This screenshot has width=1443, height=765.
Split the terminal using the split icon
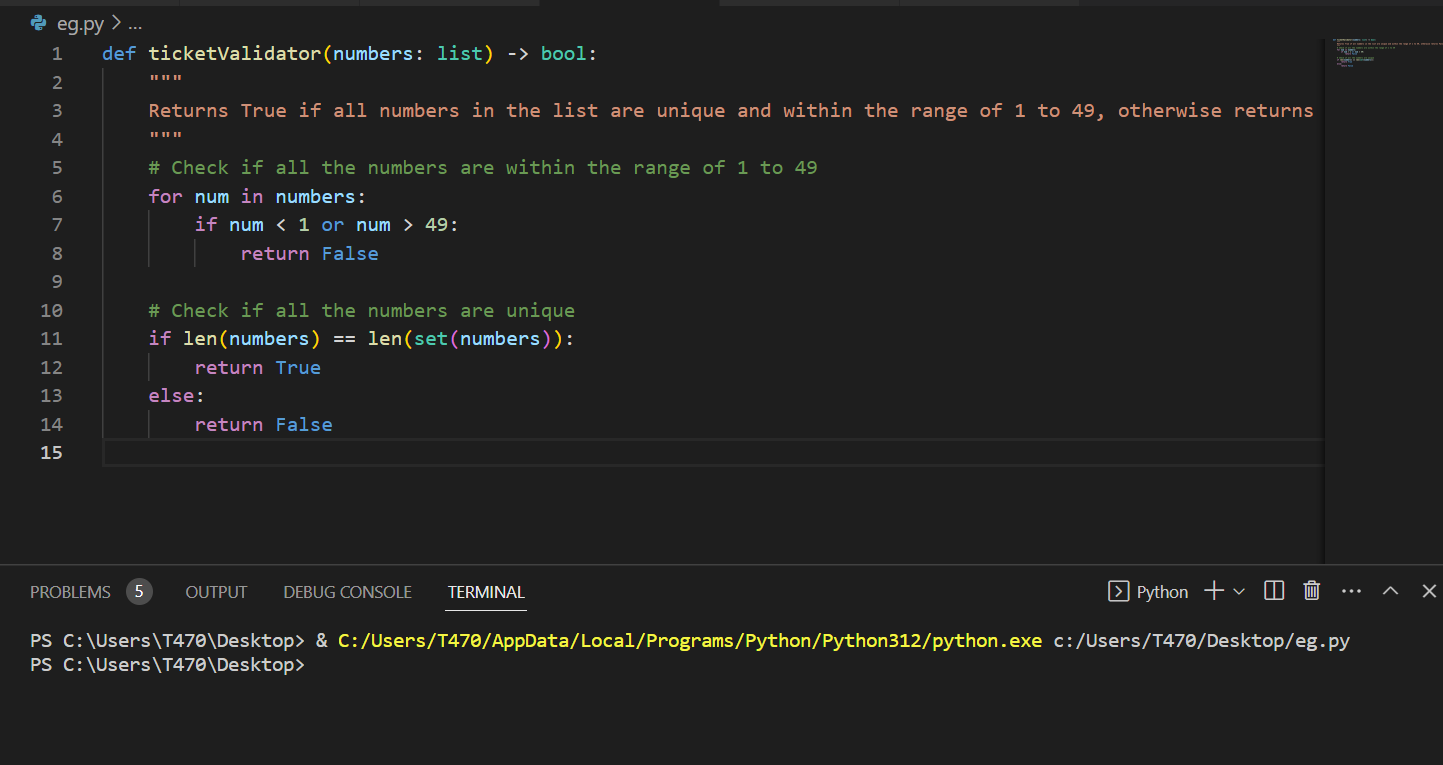pyautogui.click(x=1273, y=590)
